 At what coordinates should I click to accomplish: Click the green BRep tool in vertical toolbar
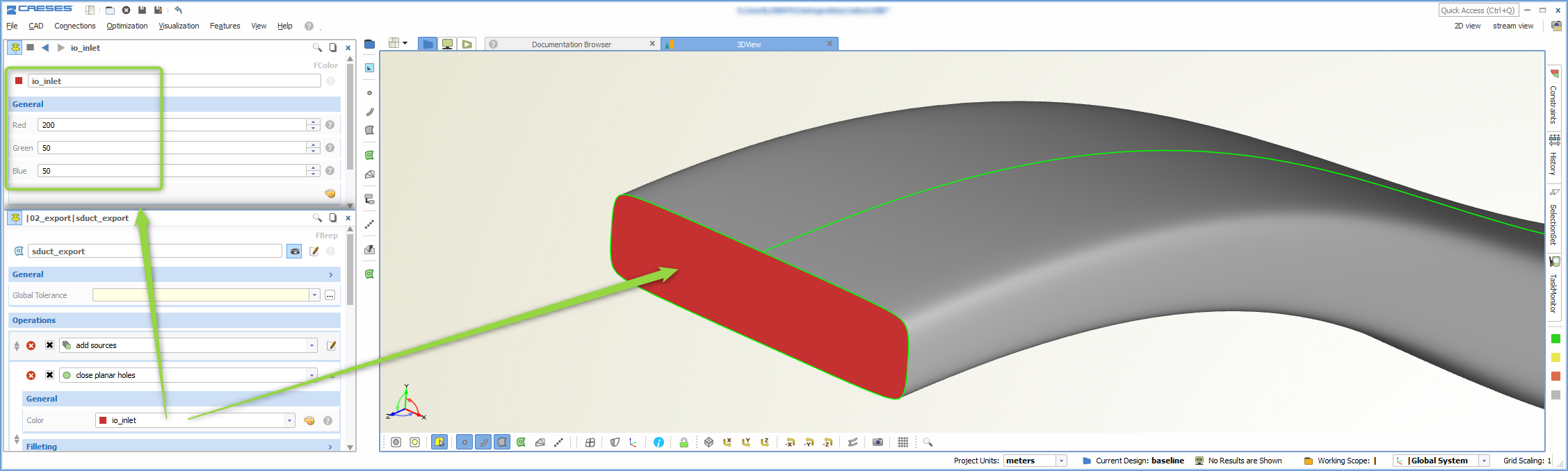(x=369, y=155)
